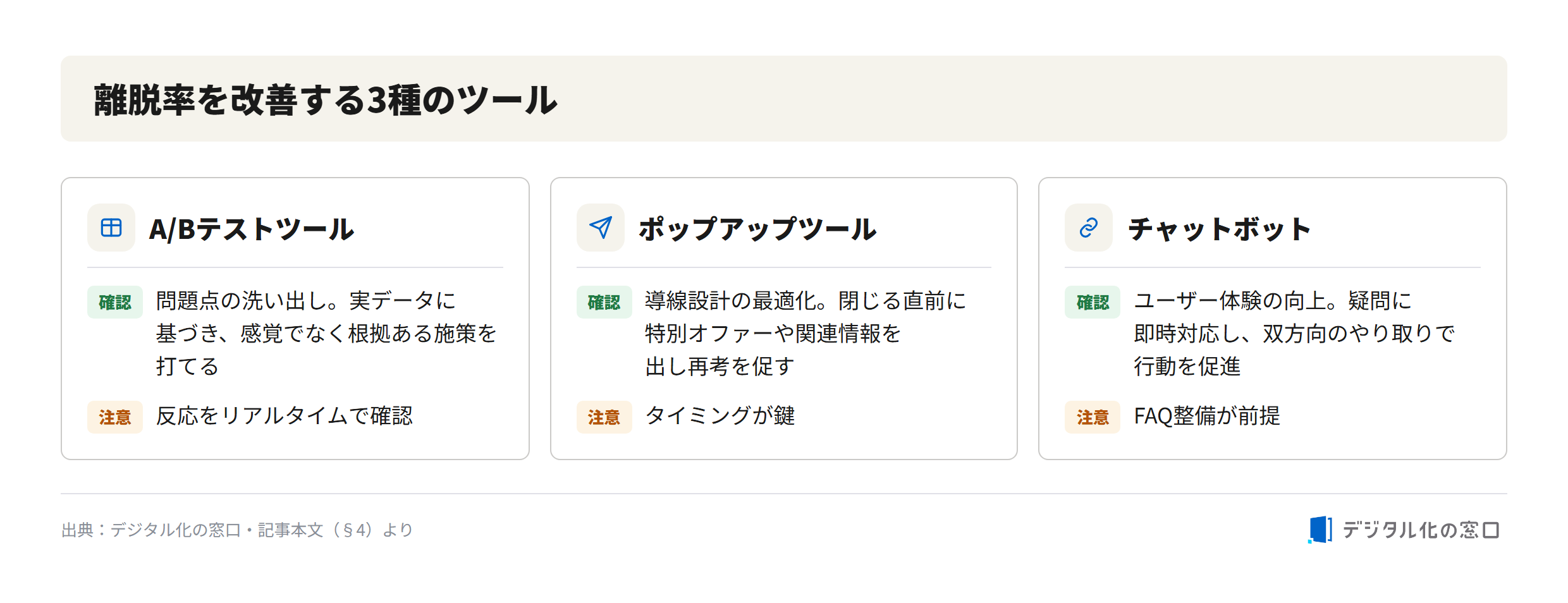Image resolution: width=1568 pixels, height=603 pixels.
Task: Select the ポップアップツール card heading
Action: (757, 229)
